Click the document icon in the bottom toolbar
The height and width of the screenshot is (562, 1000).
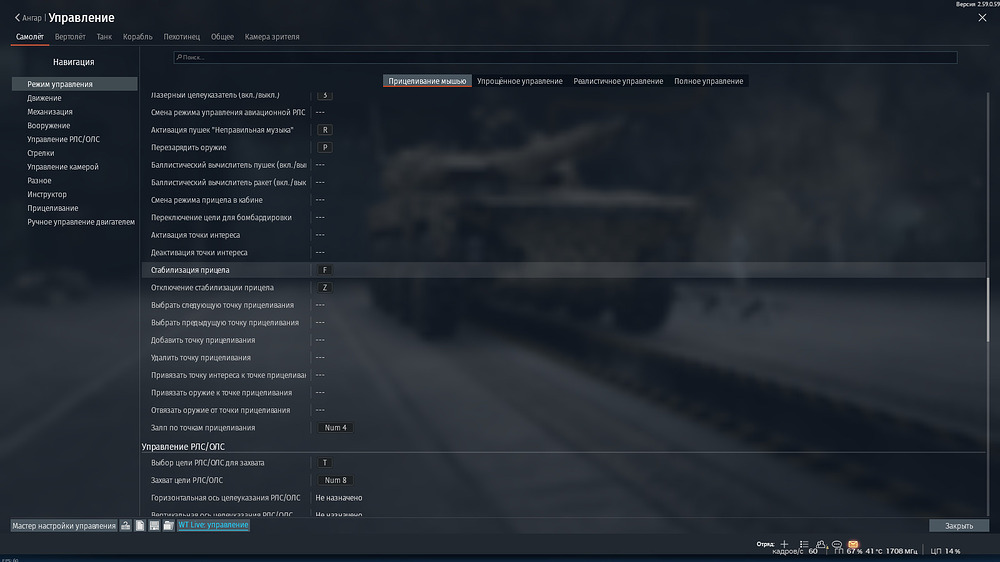[x=140, y=526]
